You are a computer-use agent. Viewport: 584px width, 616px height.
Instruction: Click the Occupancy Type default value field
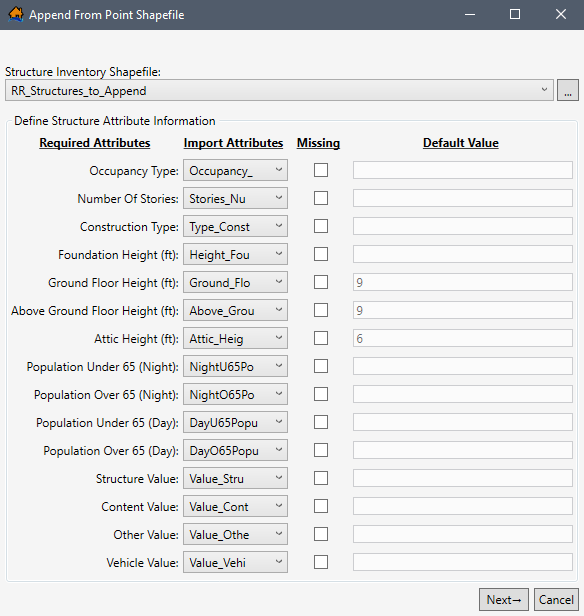463,170
